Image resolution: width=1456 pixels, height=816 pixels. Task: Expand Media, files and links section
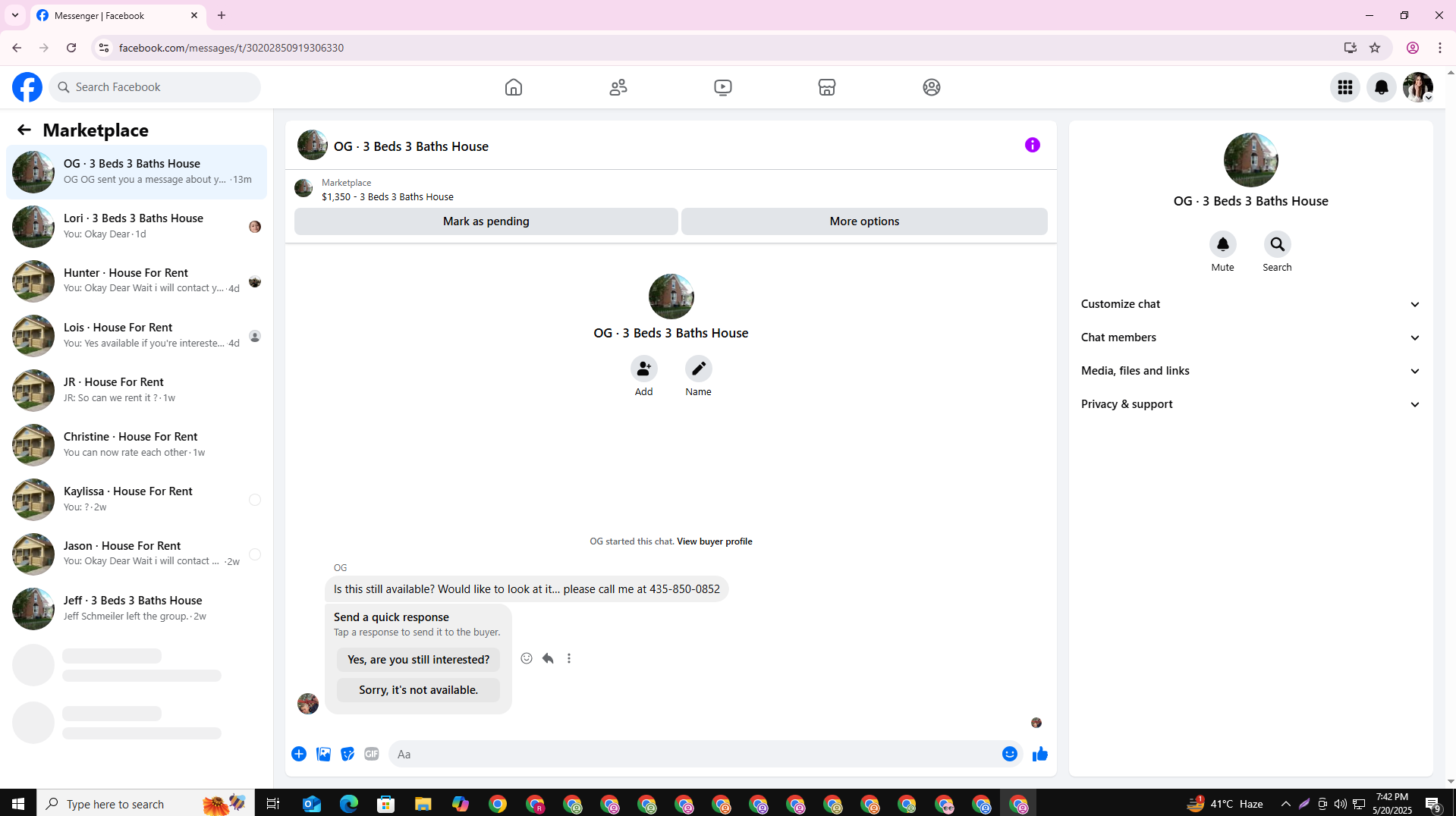coord(1250,371)
